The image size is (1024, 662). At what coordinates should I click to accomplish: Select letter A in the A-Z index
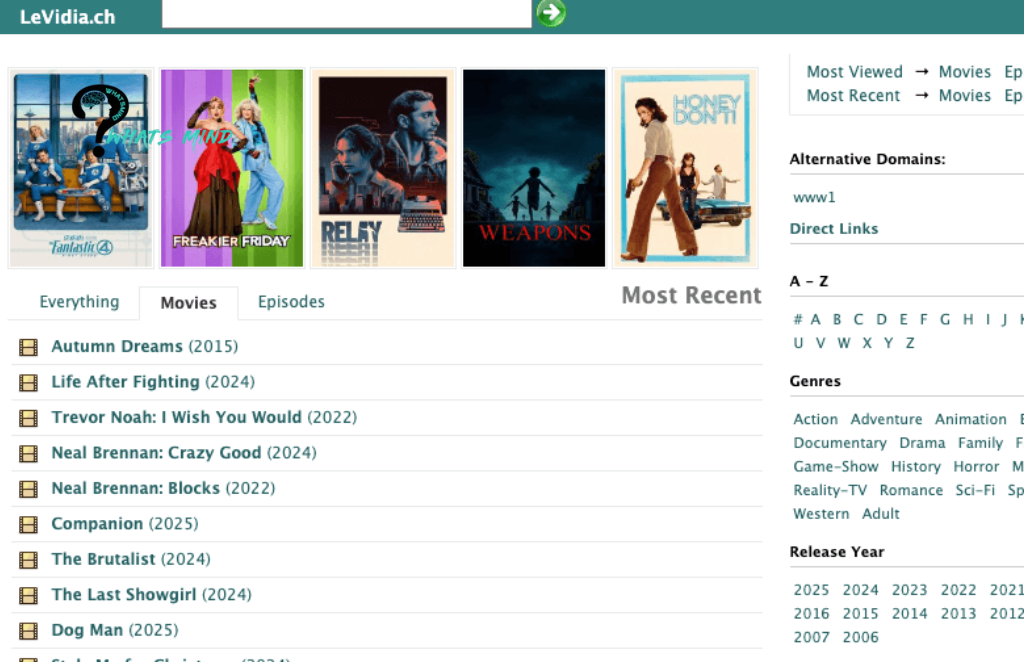(x=815, y=318)
